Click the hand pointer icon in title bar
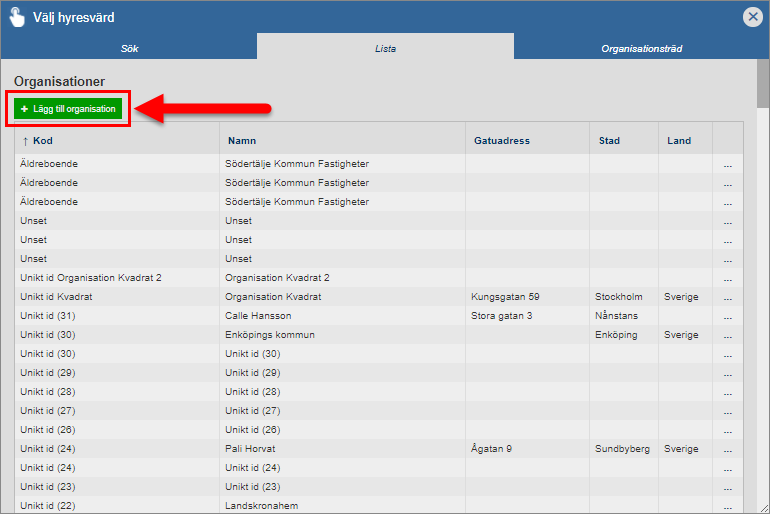The height and width of the screenshot is (514, 770). (17, 17)
